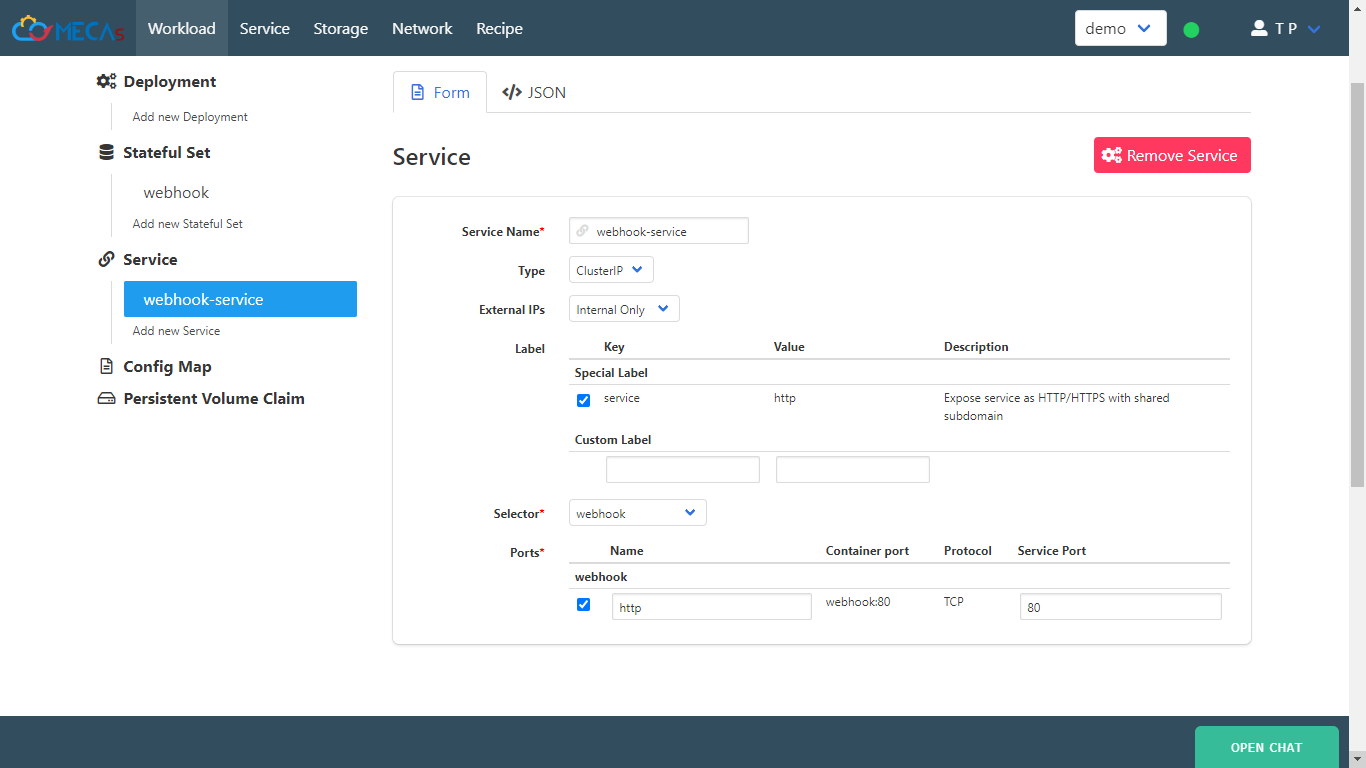Viewport: 1366px width, 768px height.
Task: Open the Storage menu
Action: 341,28
